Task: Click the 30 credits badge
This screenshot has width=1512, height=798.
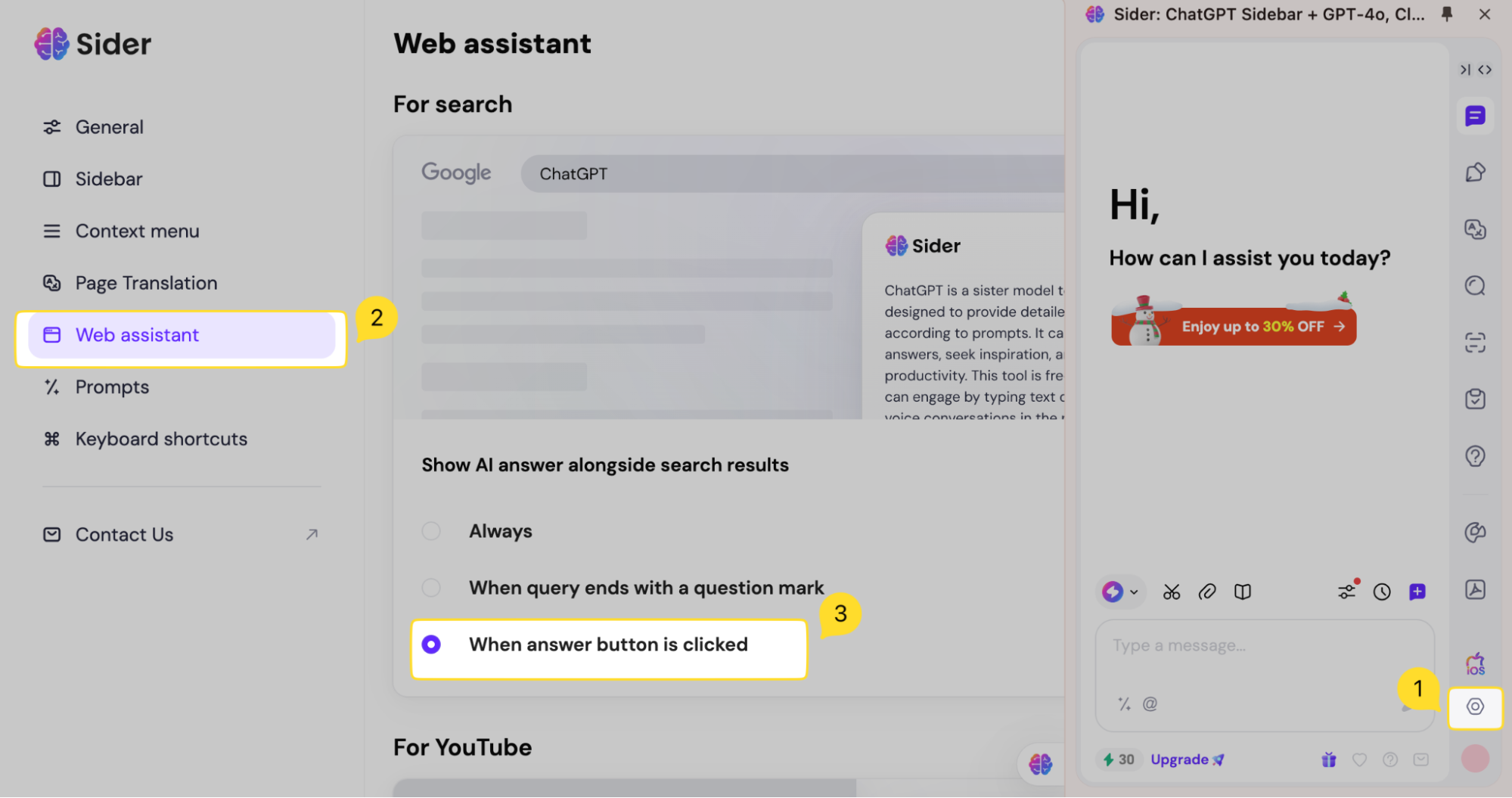Action: pos(1119,759)
